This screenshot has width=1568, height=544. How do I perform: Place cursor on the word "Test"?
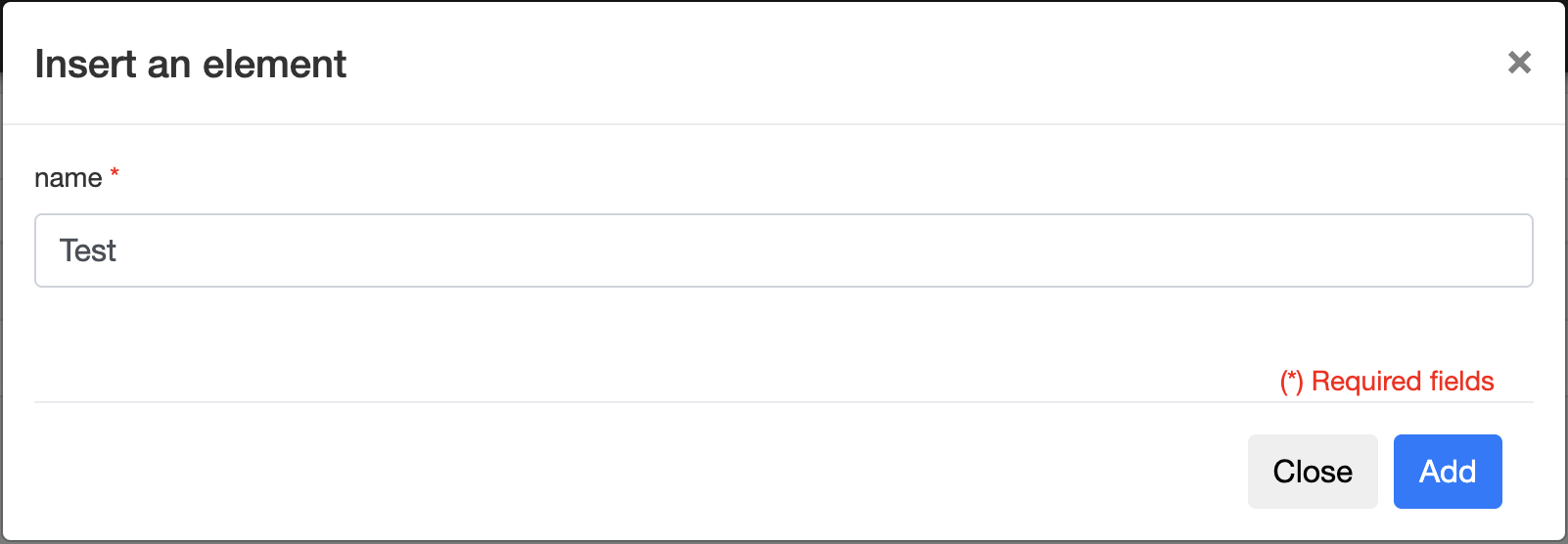(87, 250)
